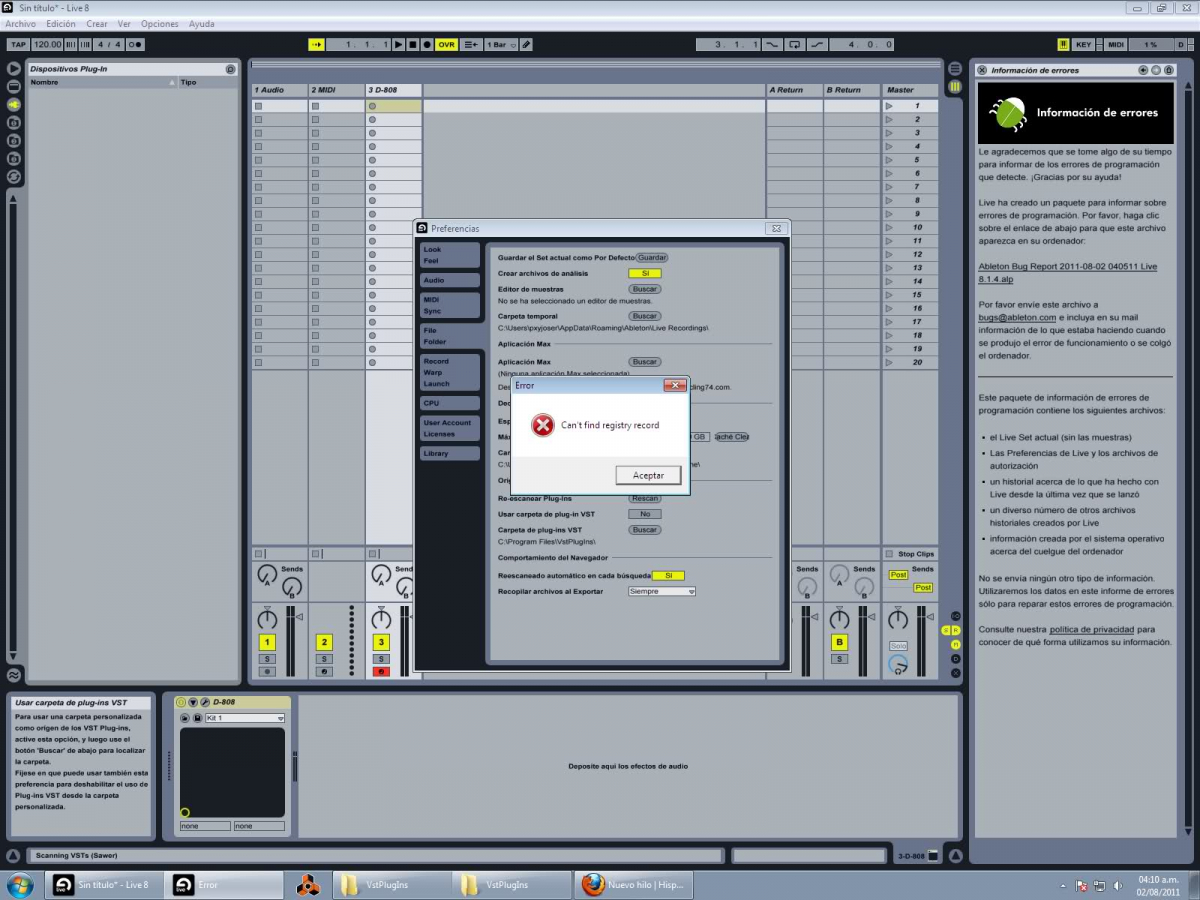The height and width of the screenshot is (900, 1200).
Task: Click the Punch-In switch
Action: click(772, 44)
